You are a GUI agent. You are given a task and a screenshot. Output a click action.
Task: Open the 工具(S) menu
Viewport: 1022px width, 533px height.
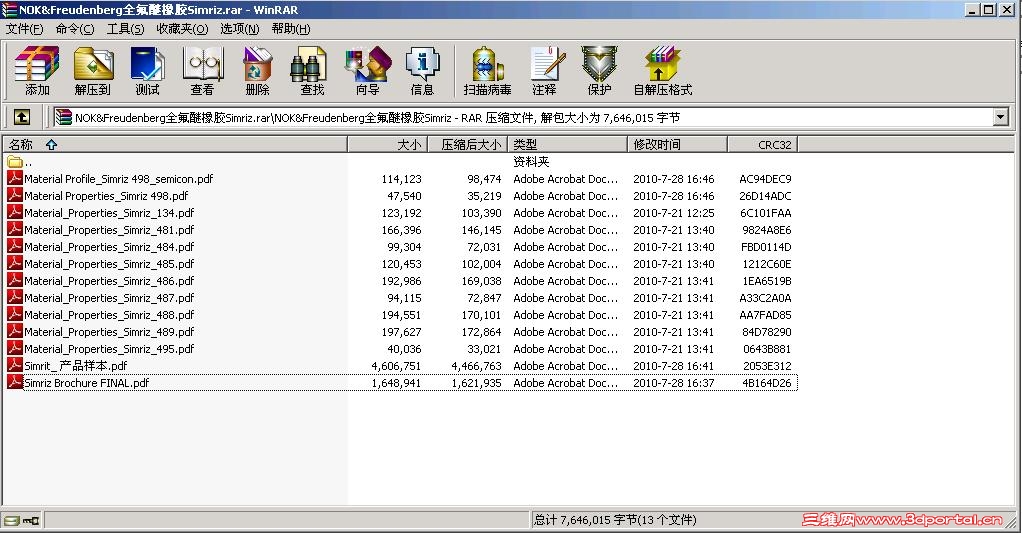pos(125,29)
